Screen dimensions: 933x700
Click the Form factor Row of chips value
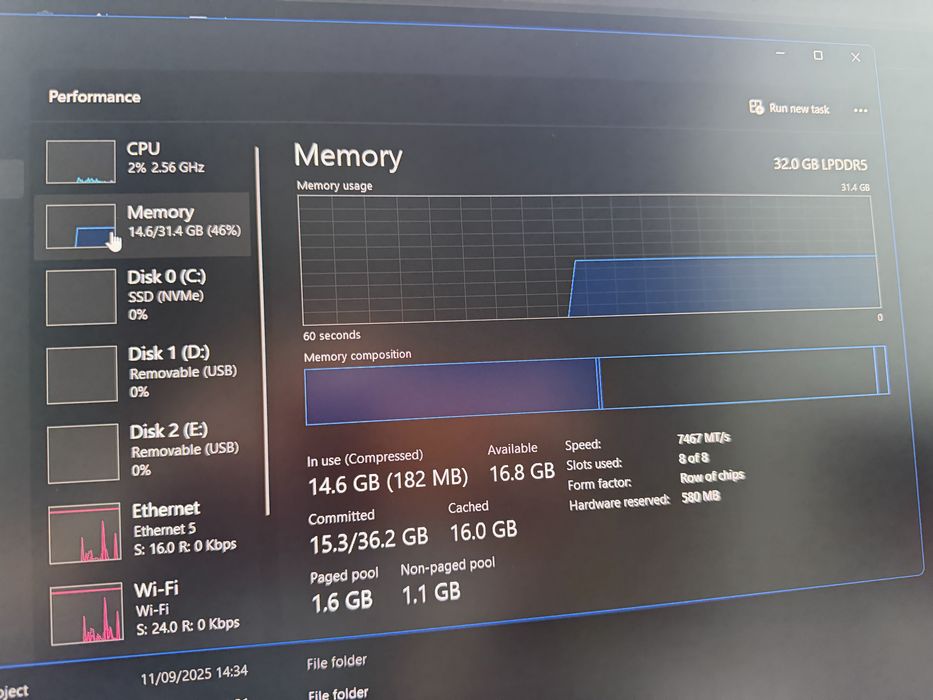click(712, 476)
